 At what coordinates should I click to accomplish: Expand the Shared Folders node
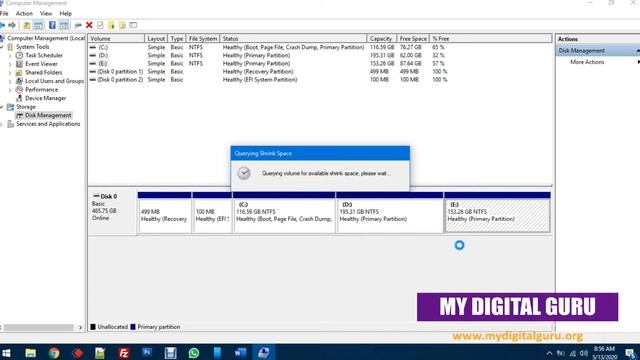coord(10,73)
